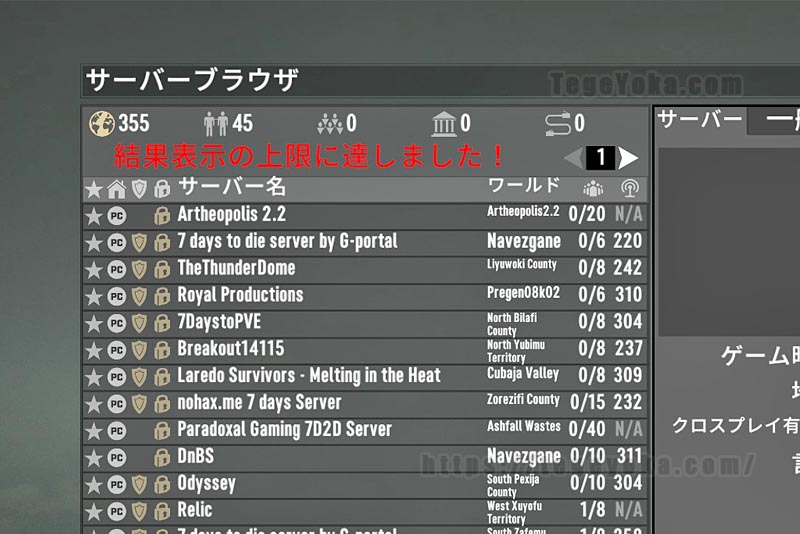The height and width of the screenshot is (534, 800).
Task: Click the lock icon on Paradoxal Gaming row
Action: (162, 431)
